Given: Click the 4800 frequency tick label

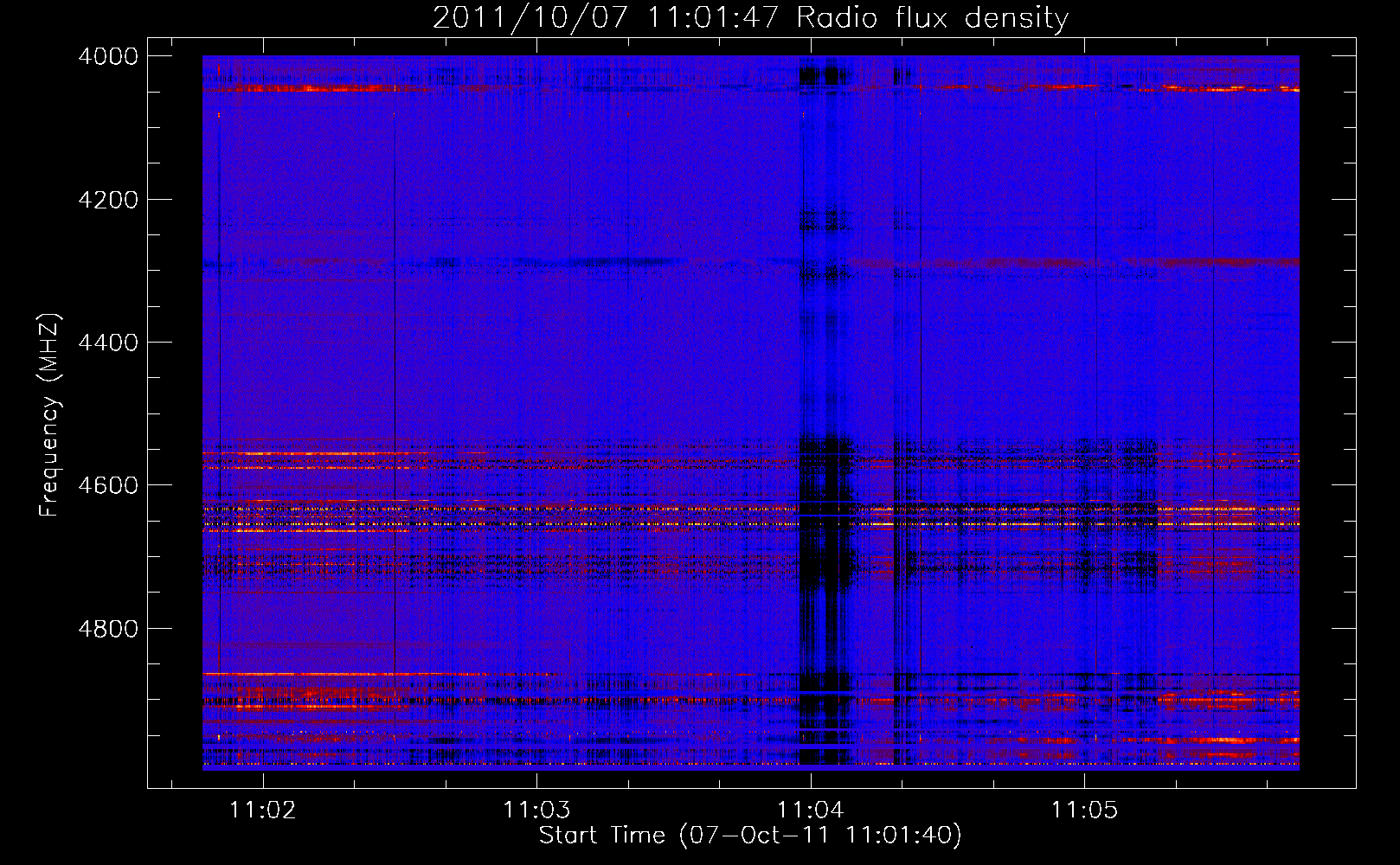Looking at the screenshot, I should (108, 629).
